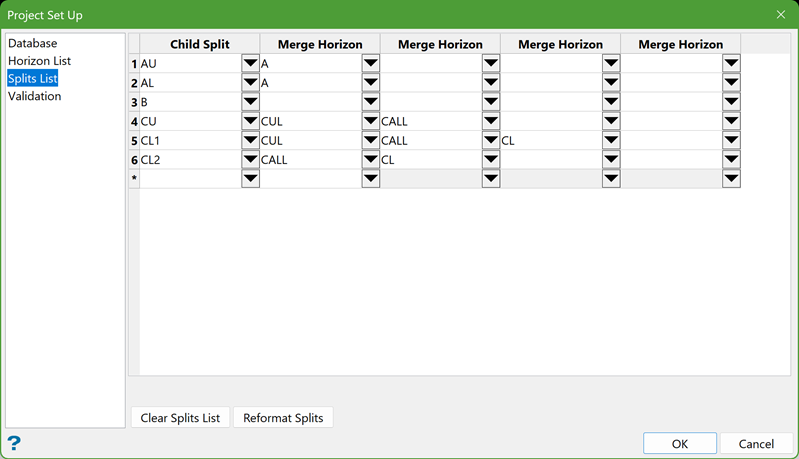Select the Child Split column header
This screenshot has height=459, width=799.
tap(199, 44)
